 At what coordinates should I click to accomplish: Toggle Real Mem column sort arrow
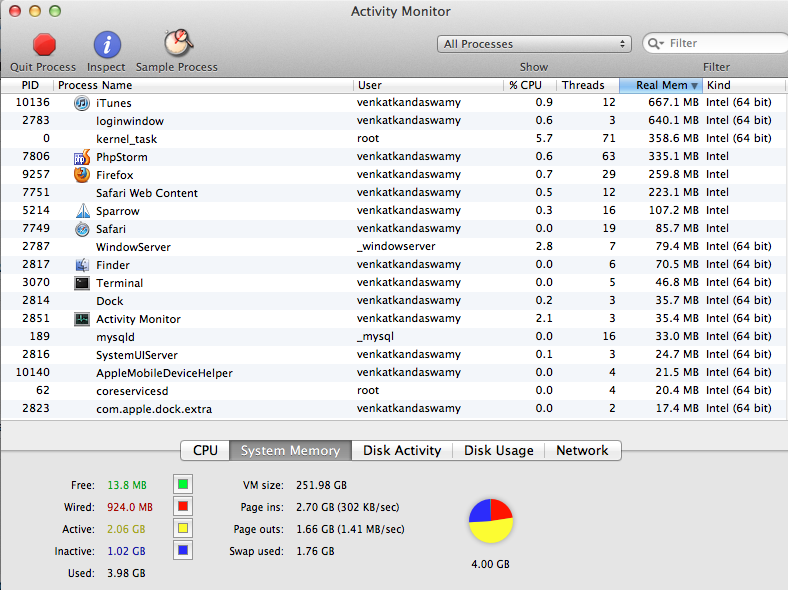click(695, 86)
